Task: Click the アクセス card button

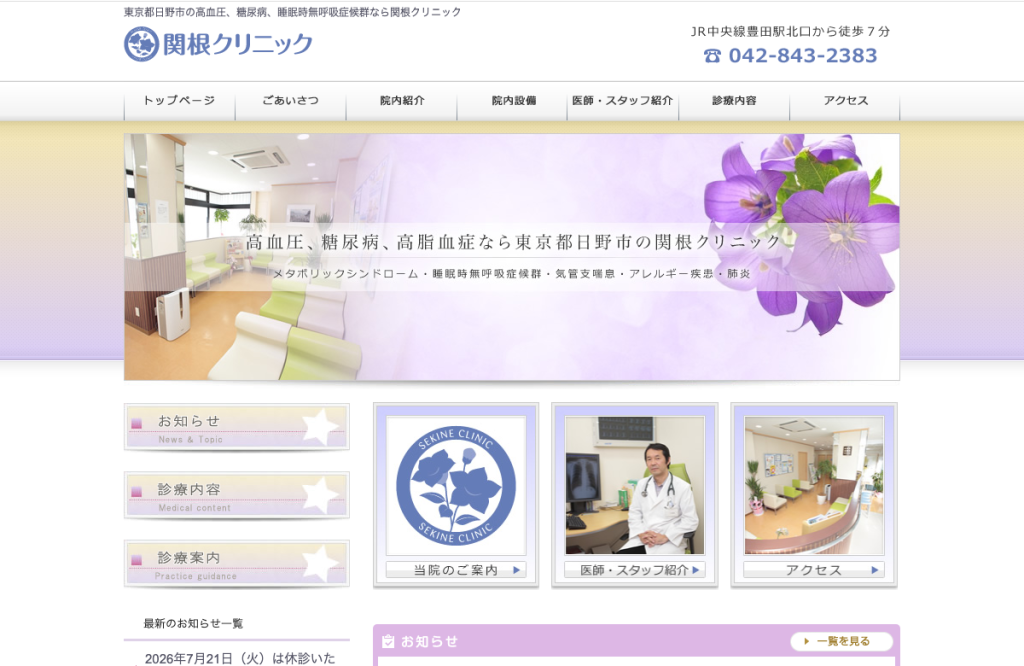Action: pyautogui.click(x=814, y=570)
